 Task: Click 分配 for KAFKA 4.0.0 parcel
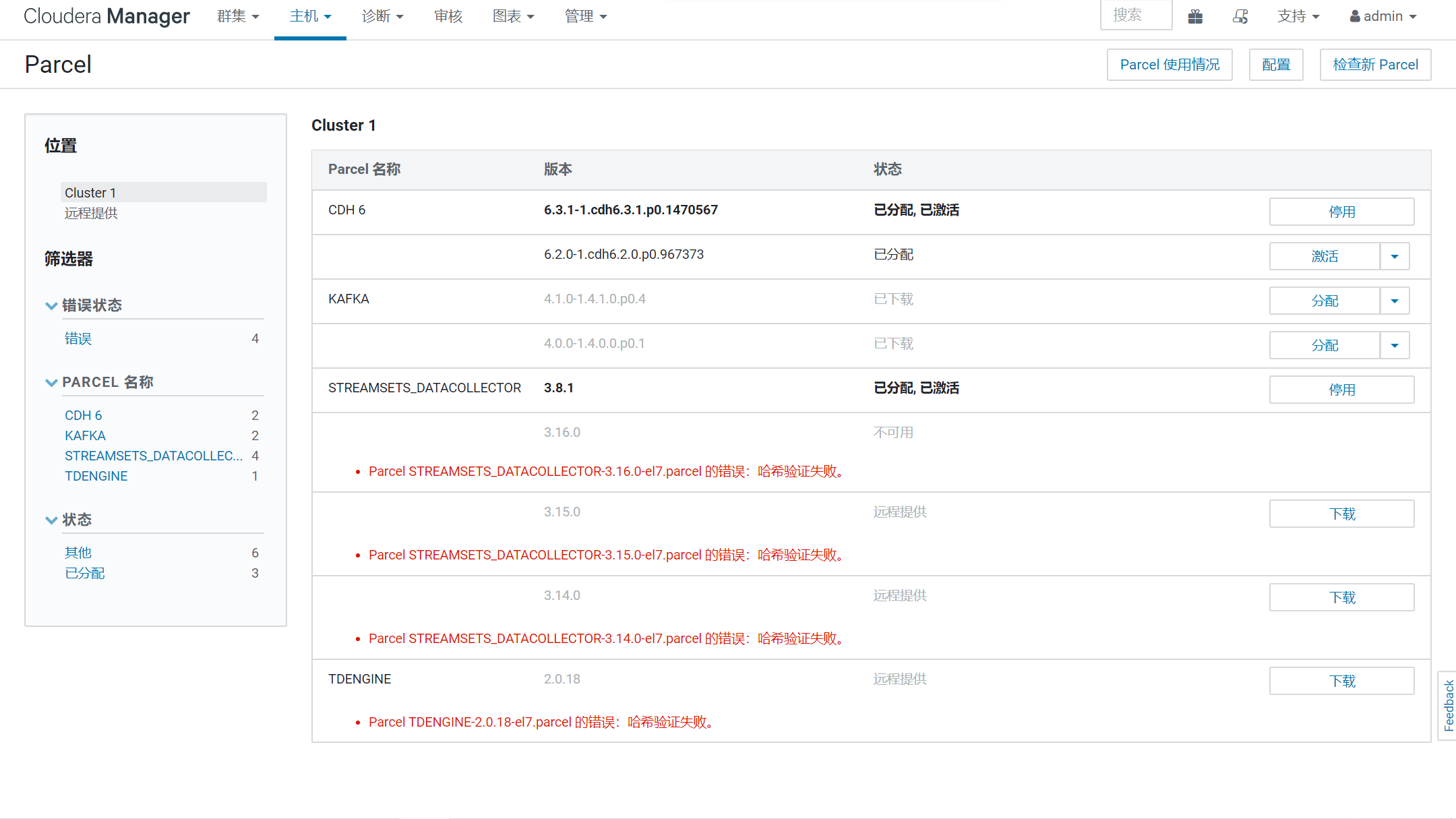click(x=1325, y=345)
